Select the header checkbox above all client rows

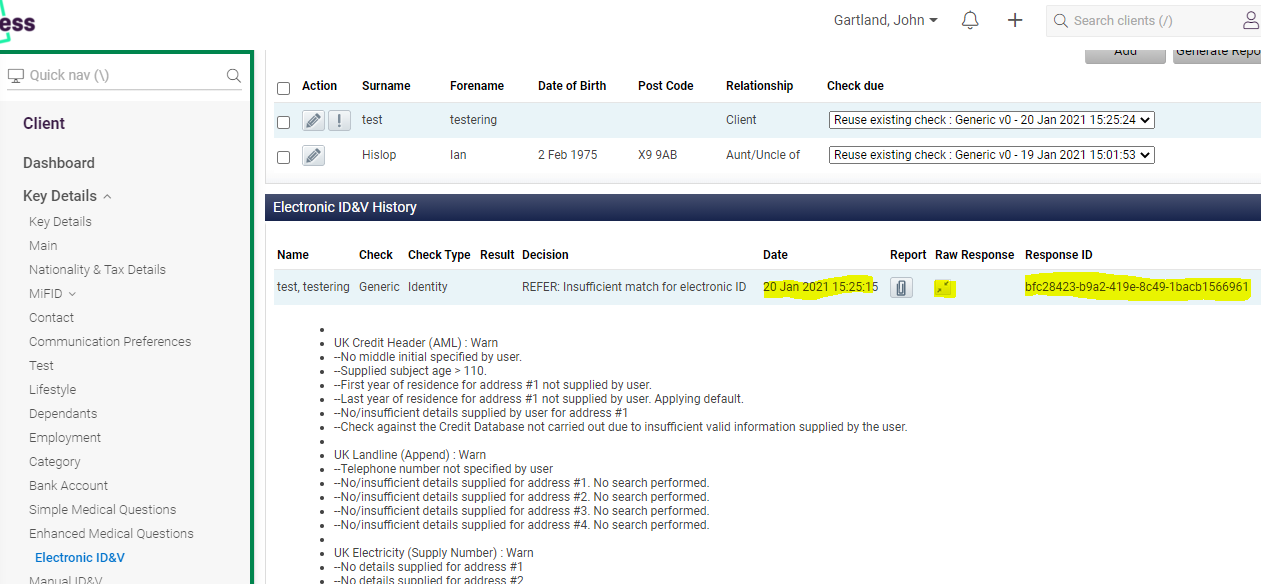tap(282, 87)
